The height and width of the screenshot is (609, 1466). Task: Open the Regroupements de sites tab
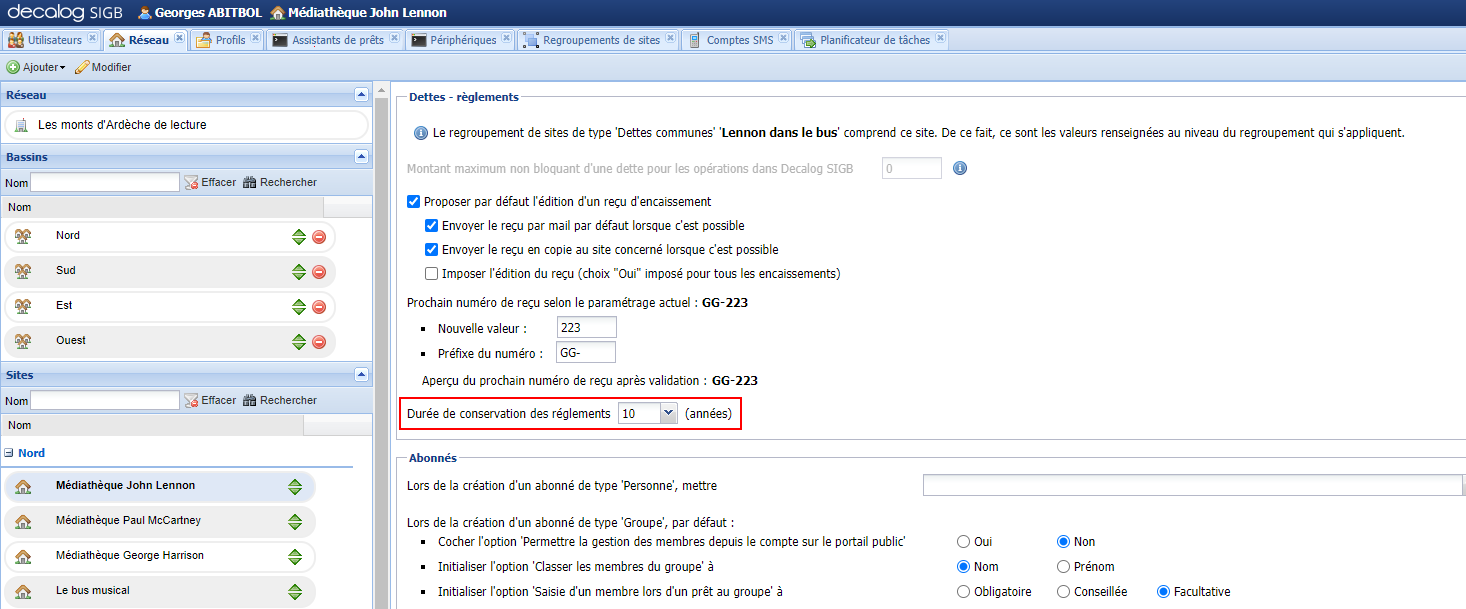point(600,40)
